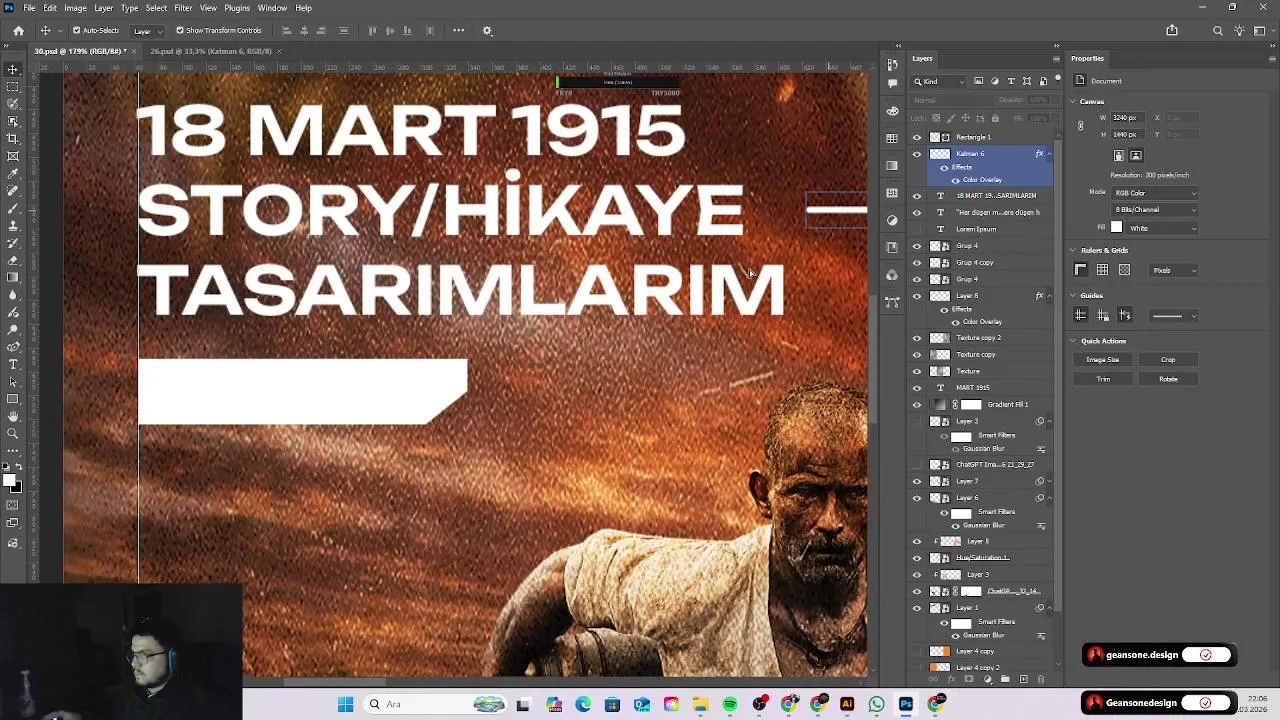
Task: Select the Rectangle shape tool
Action: (x=13, y=399)
